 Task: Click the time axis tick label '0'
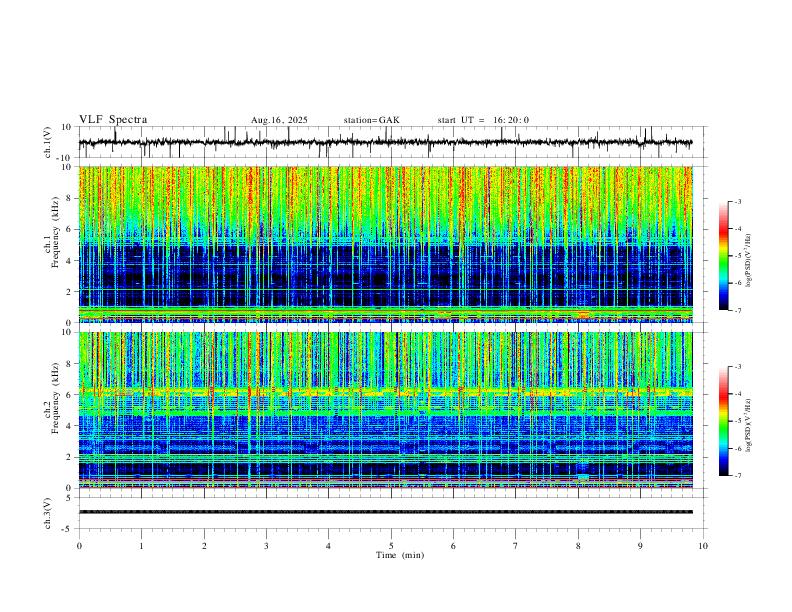79,546
